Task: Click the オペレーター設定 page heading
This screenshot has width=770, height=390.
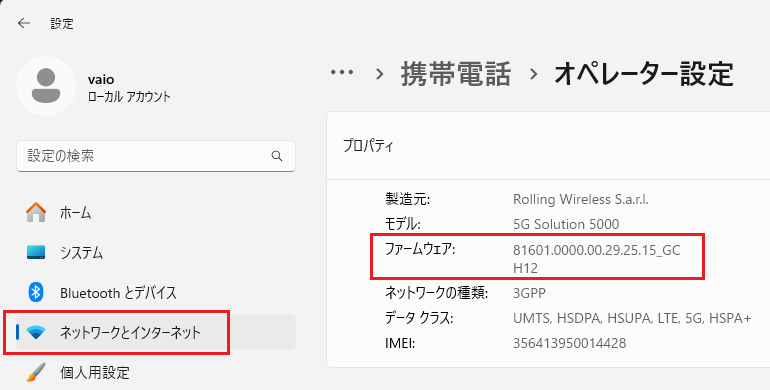Action: point(644,74)
